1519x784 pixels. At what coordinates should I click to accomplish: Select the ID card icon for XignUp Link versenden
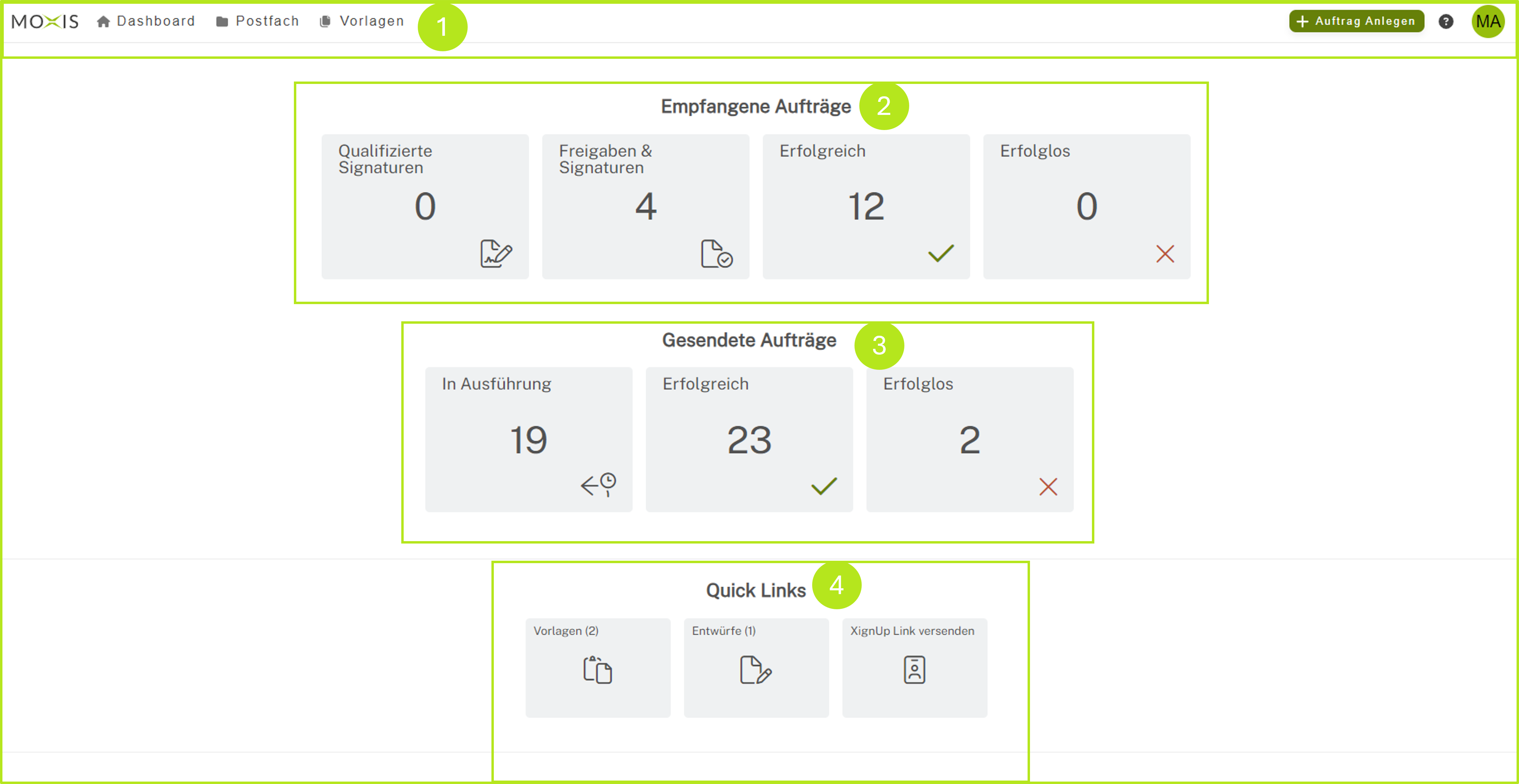pos(915,670)
